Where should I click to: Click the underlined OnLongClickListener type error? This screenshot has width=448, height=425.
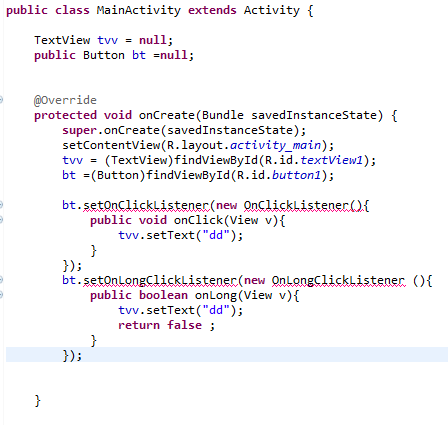point(338,280)
